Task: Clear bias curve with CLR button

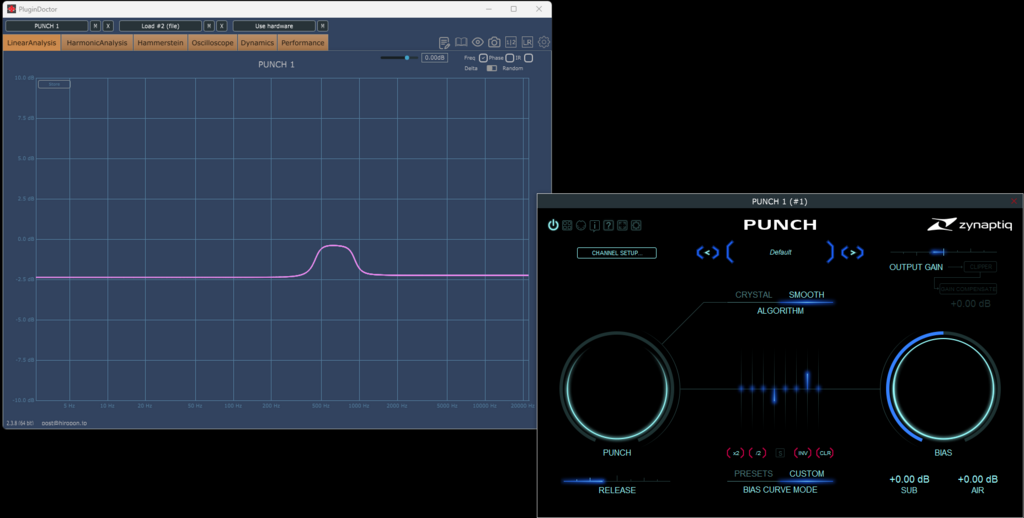Action: (x=825, y=453)
